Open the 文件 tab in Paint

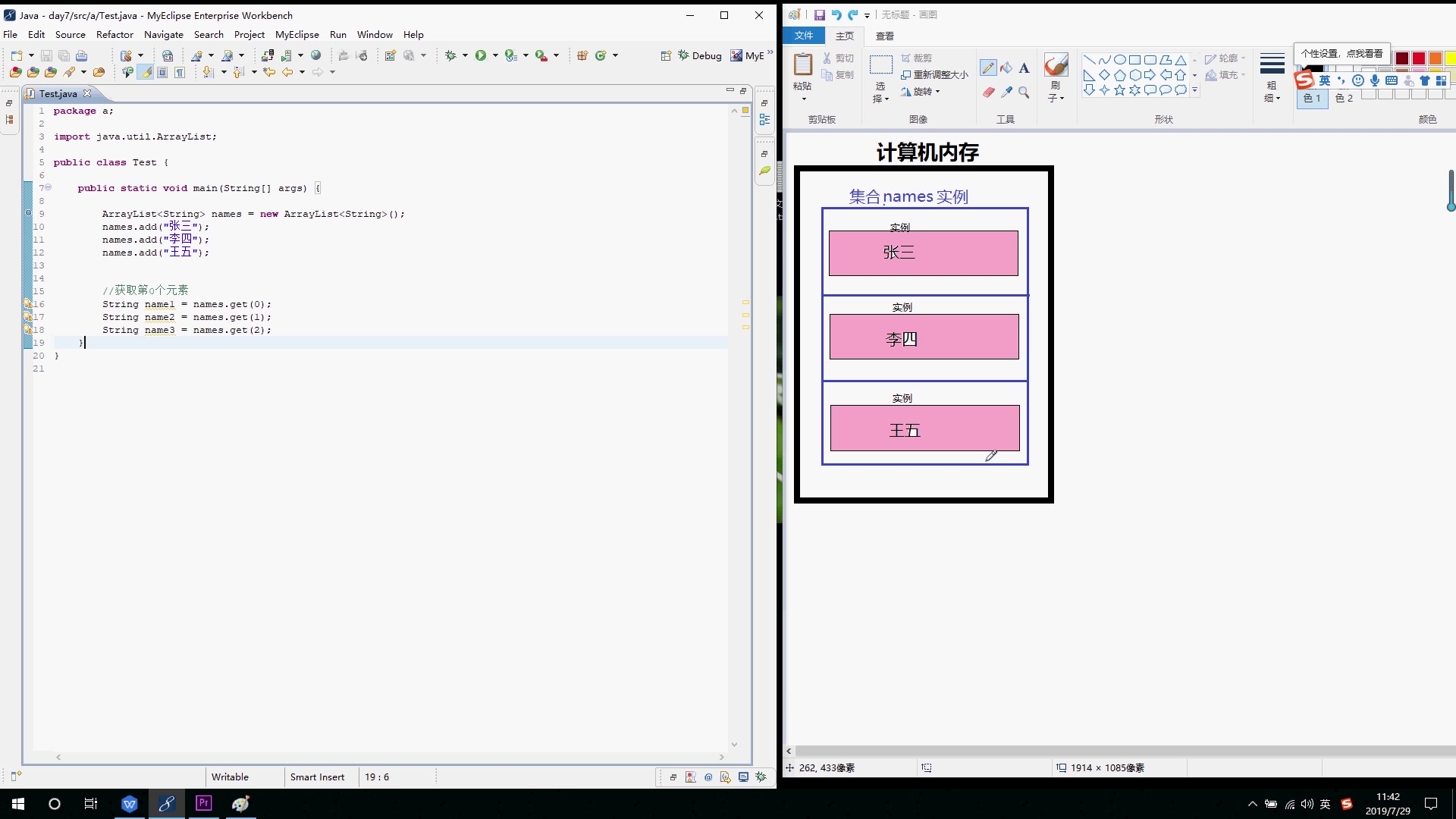(x=804, y=36)
